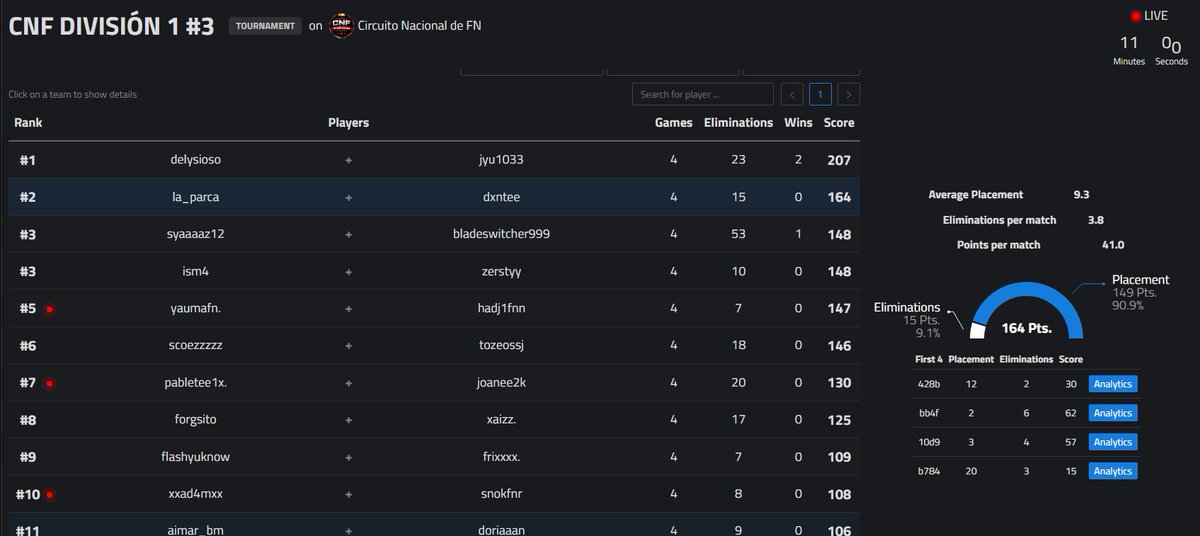Open Analytics for match bb4f
The image size is (1200, 536).
point(1113,413)
